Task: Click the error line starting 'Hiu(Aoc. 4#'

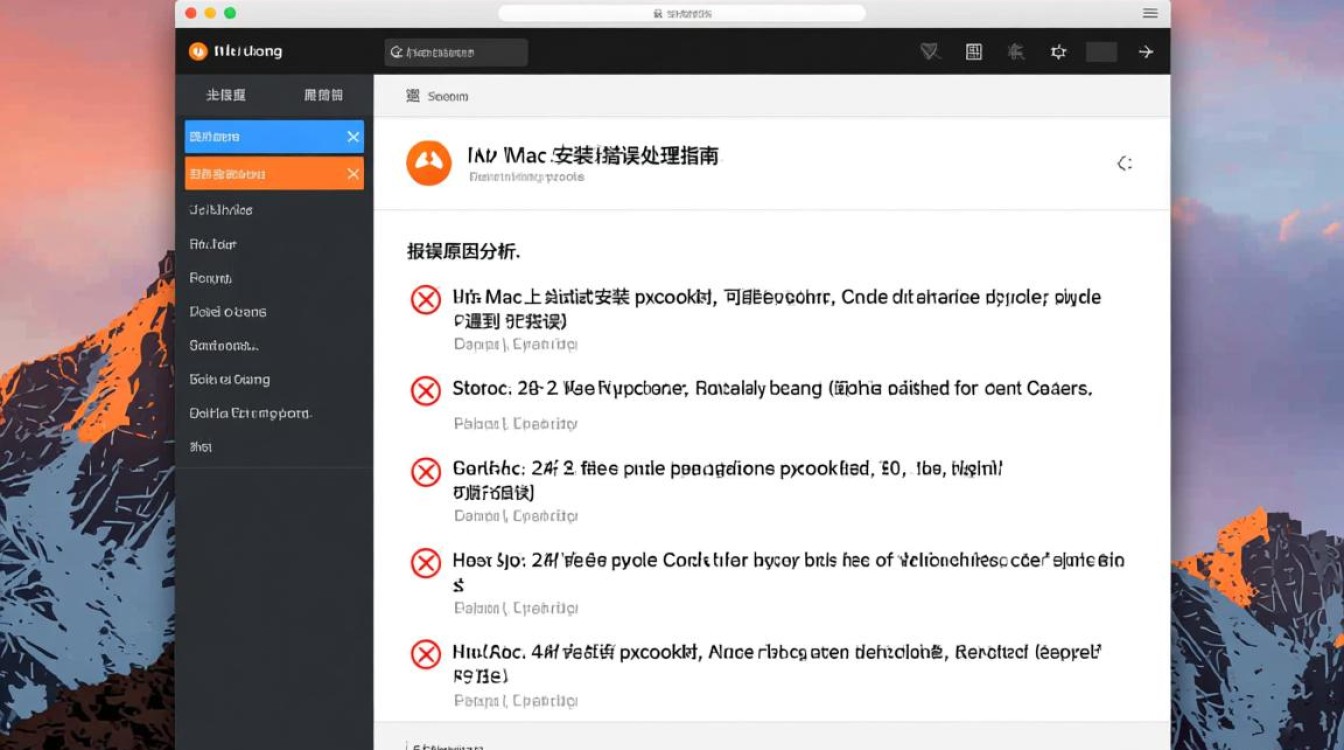Action: coord(777,663)
